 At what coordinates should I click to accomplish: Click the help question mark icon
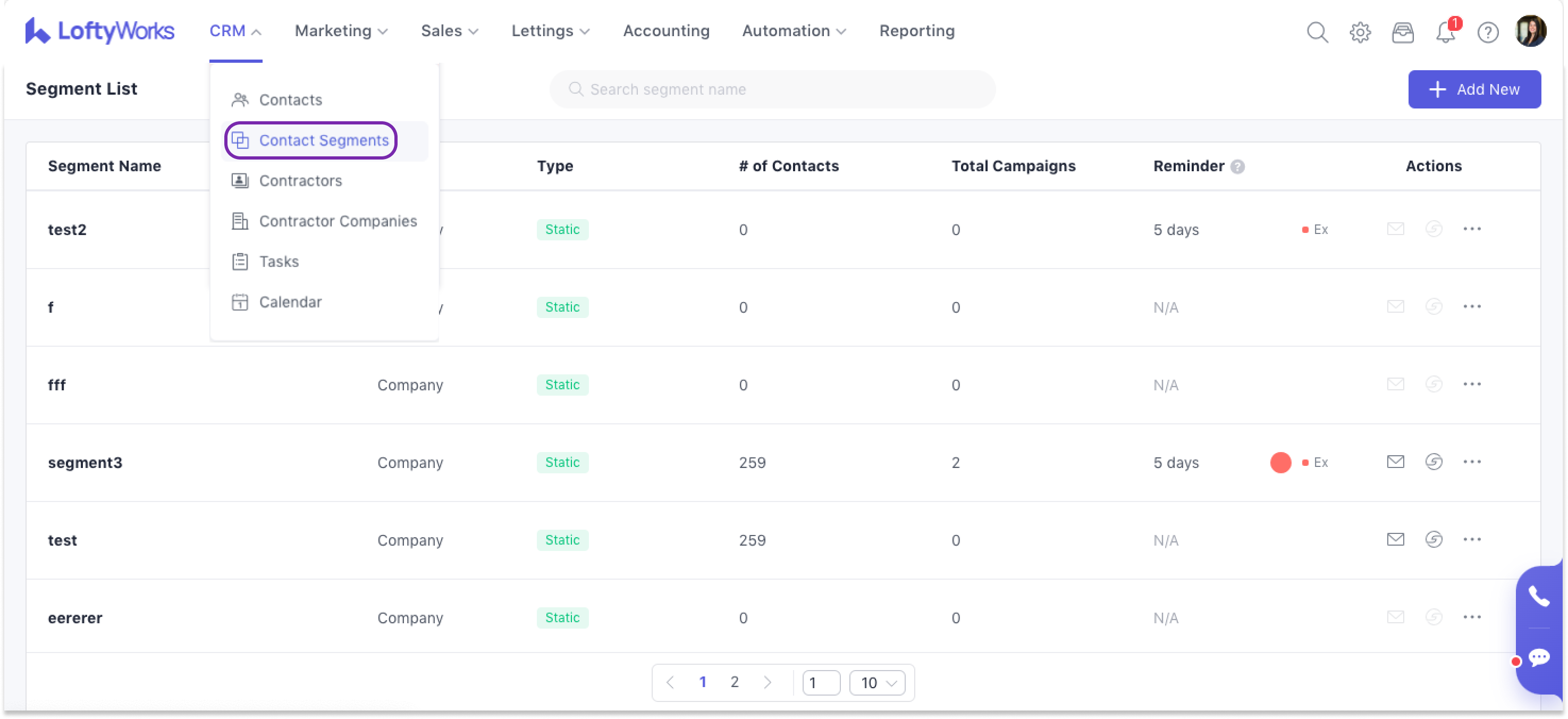tap(1488, 32)
